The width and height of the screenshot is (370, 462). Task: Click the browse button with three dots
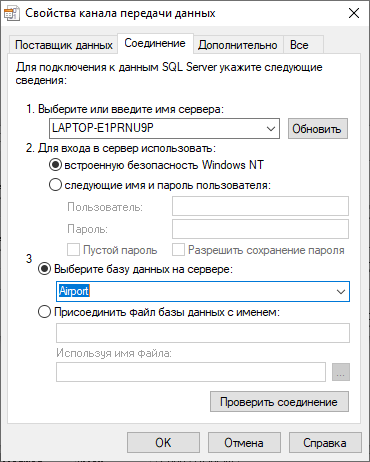(341, 372)
